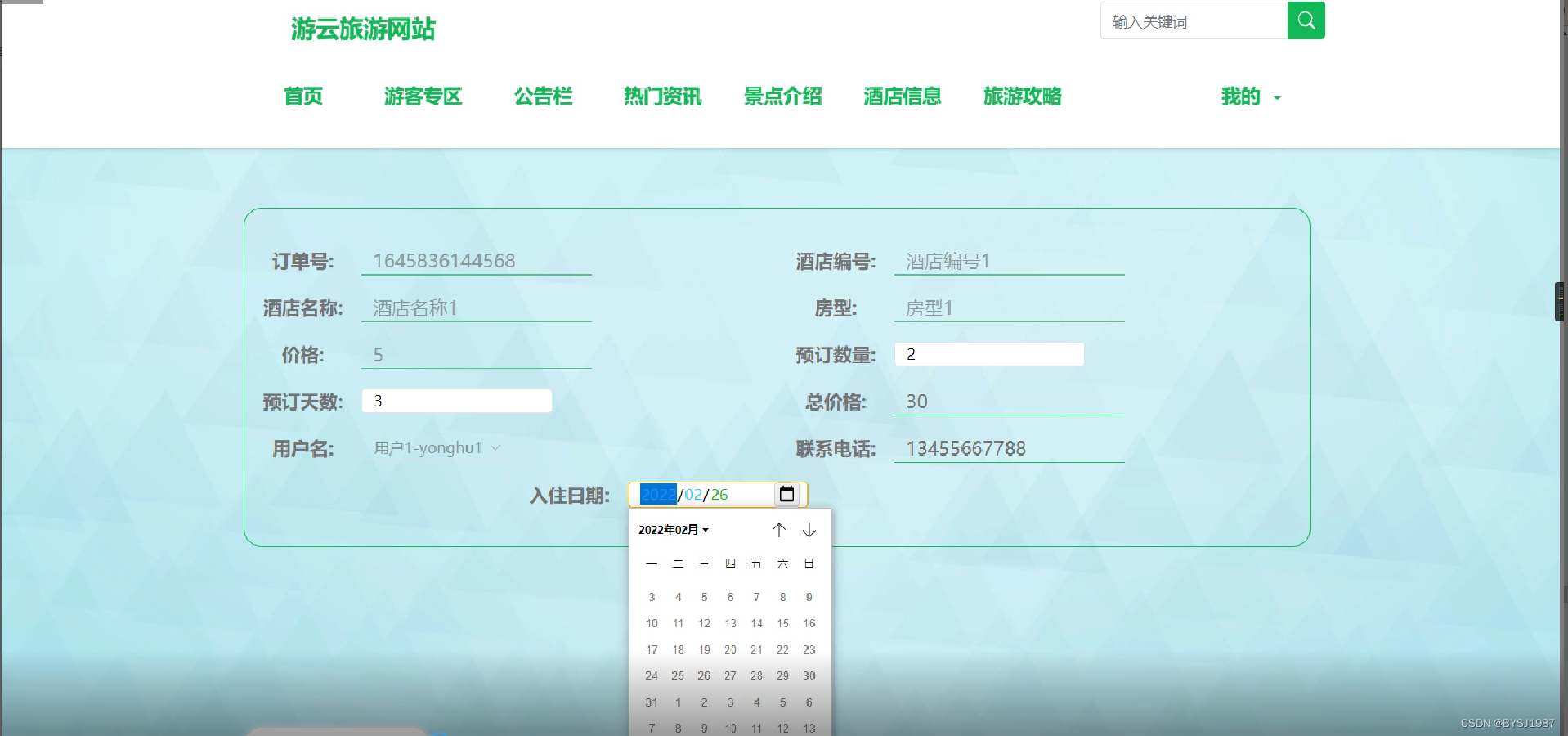This screenshot has height=736, width=1568.
Task: Pick day 14 in the calendar
Action: tap(756, 623)
